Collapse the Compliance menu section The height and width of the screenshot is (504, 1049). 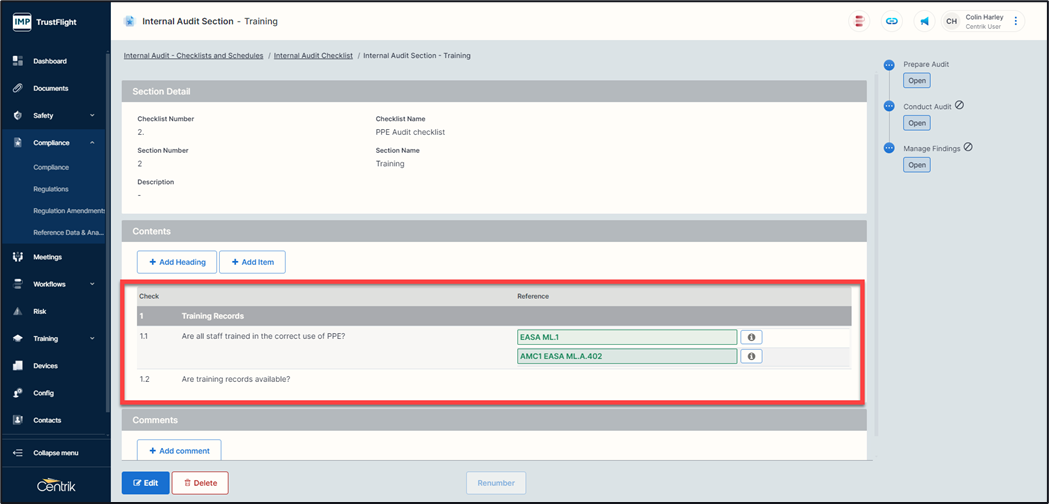93,143
